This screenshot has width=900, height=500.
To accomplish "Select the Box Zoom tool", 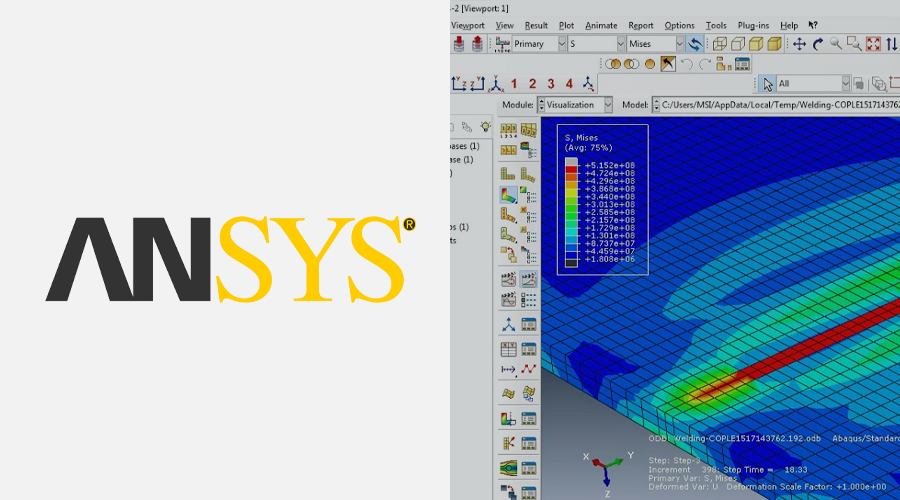I will (x=854, y=44).
